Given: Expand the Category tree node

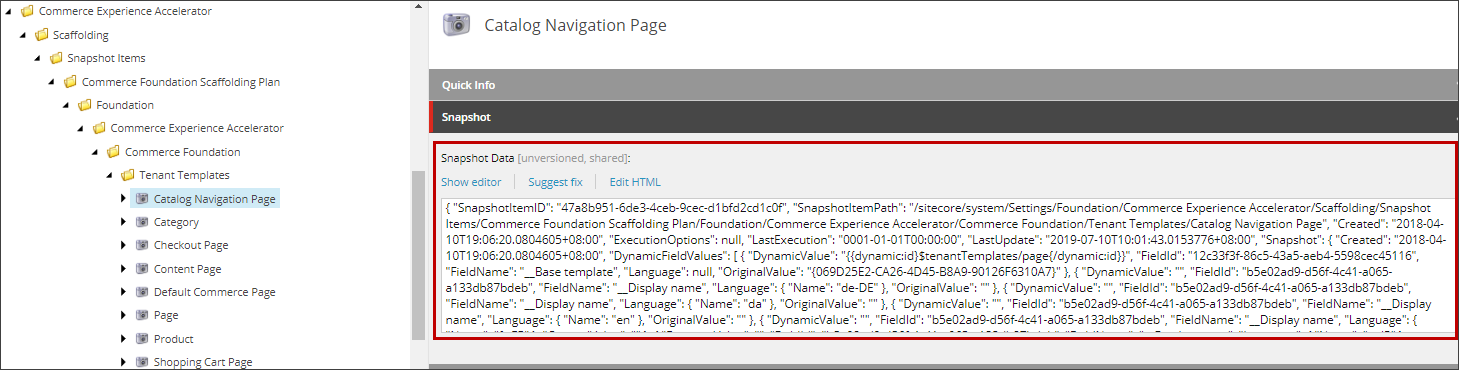Looking at the screenshot, I should (123, 222).
